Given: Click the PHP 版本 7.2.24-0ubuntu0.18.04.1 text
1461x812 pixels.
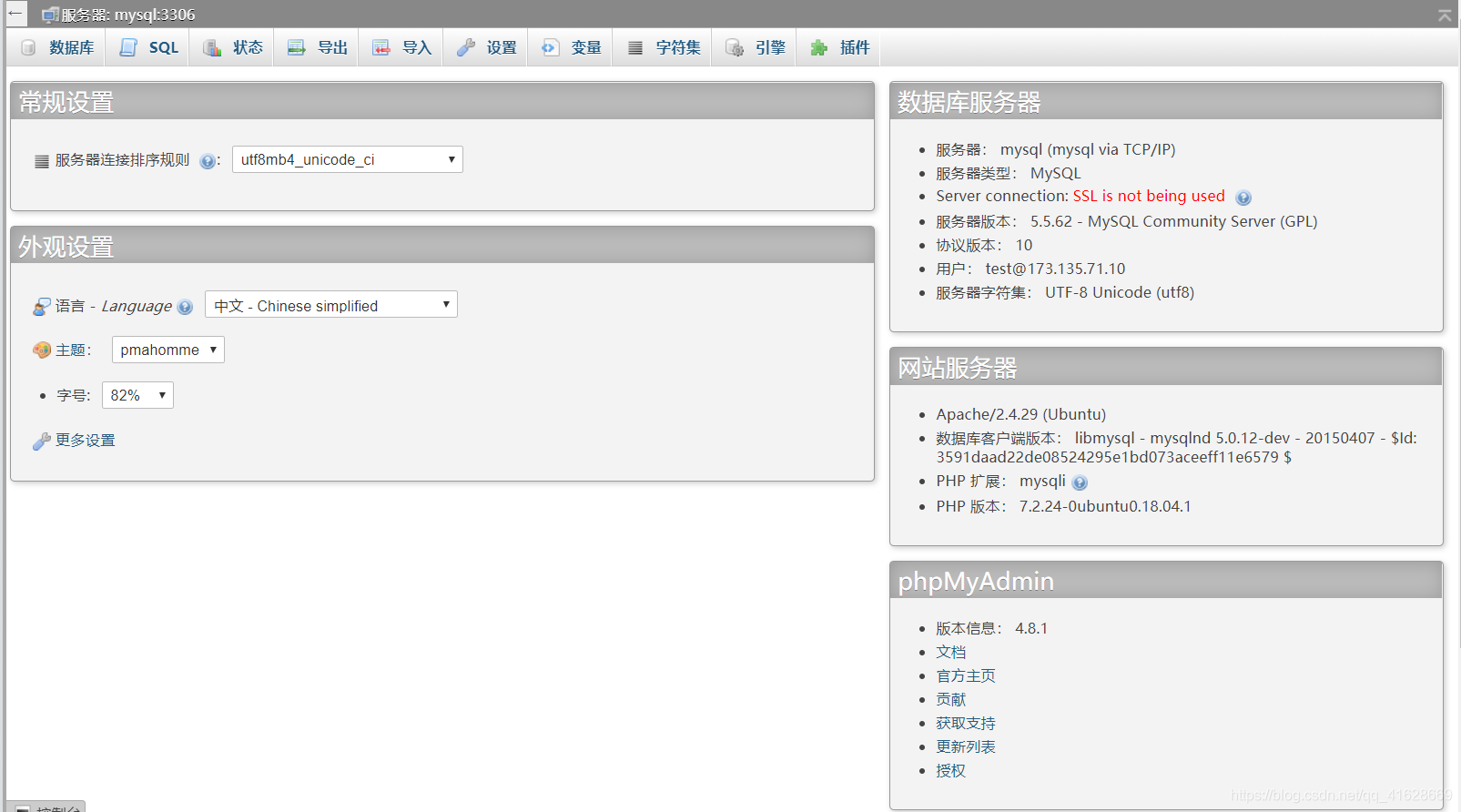Looking at the screenshot, I should pos(1063,506).
